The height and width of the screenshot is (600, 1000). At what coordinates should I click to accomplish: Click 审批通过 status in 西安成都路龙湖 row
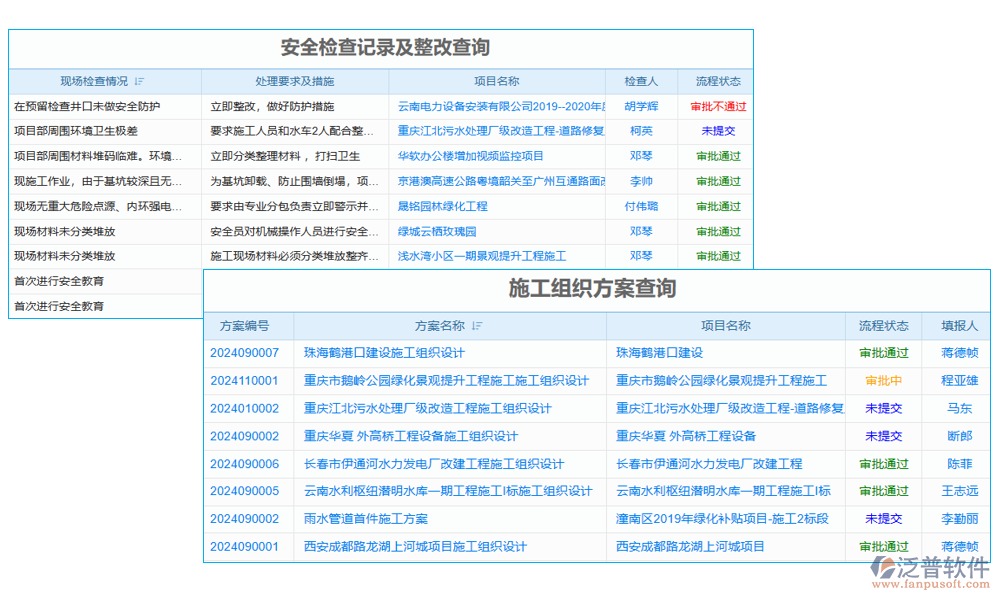882,546
